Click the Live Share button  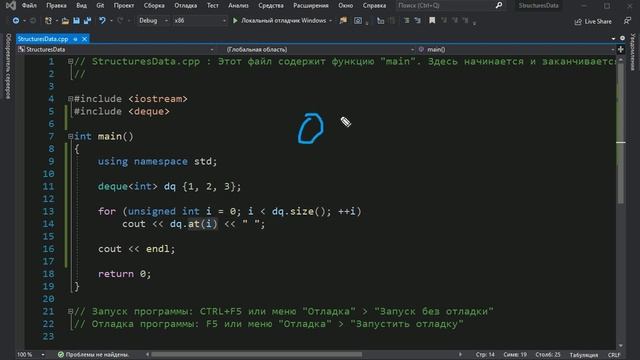pos(593,21)
